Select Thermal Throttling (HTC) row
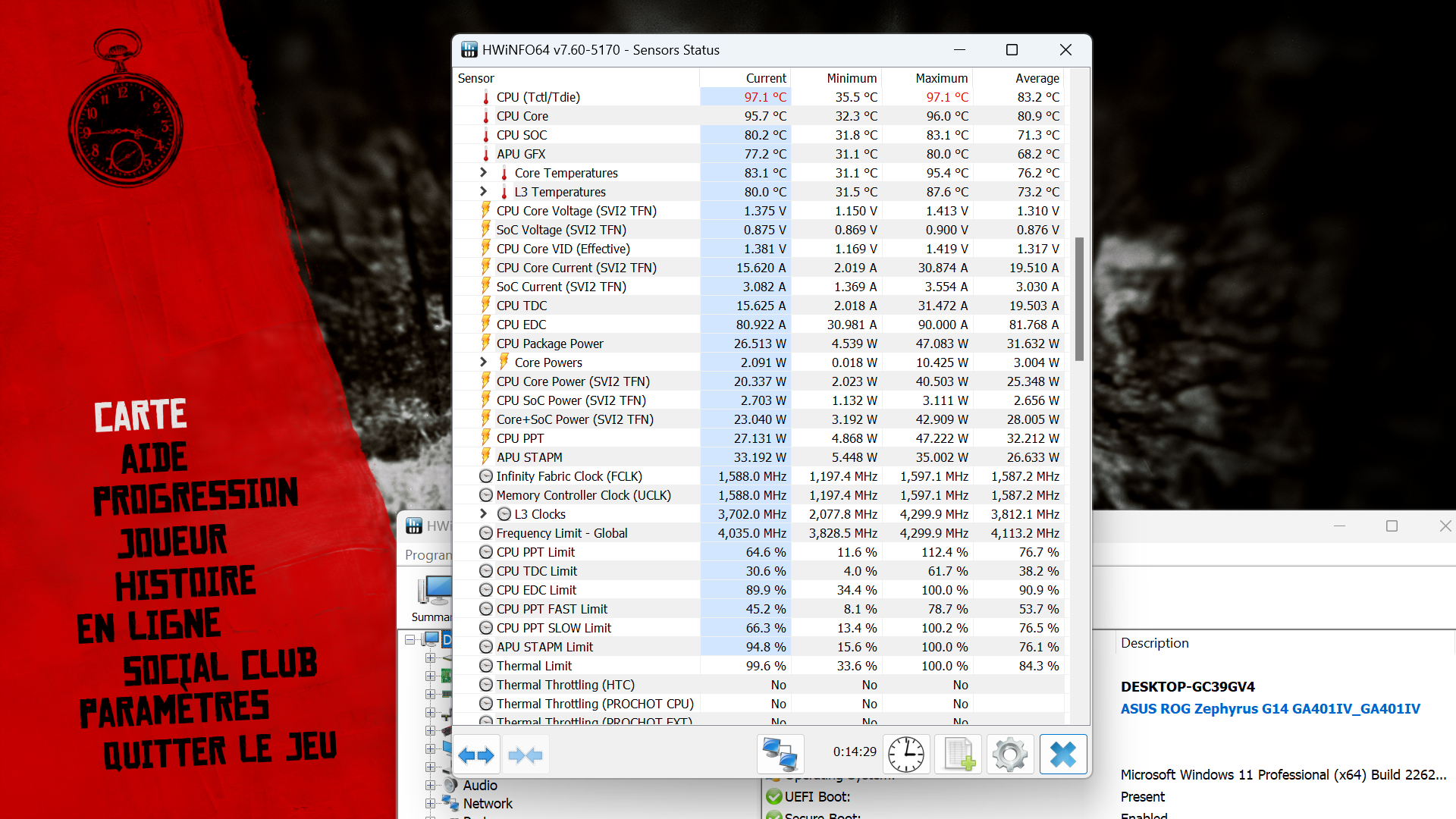The height and width of the screenshot is (819, 1456). tap(758, 685)
